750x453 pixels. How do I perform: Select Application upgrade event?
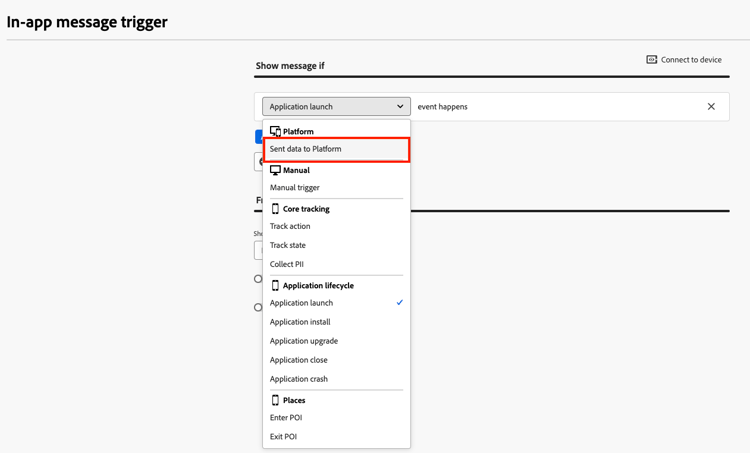[336, 341]
